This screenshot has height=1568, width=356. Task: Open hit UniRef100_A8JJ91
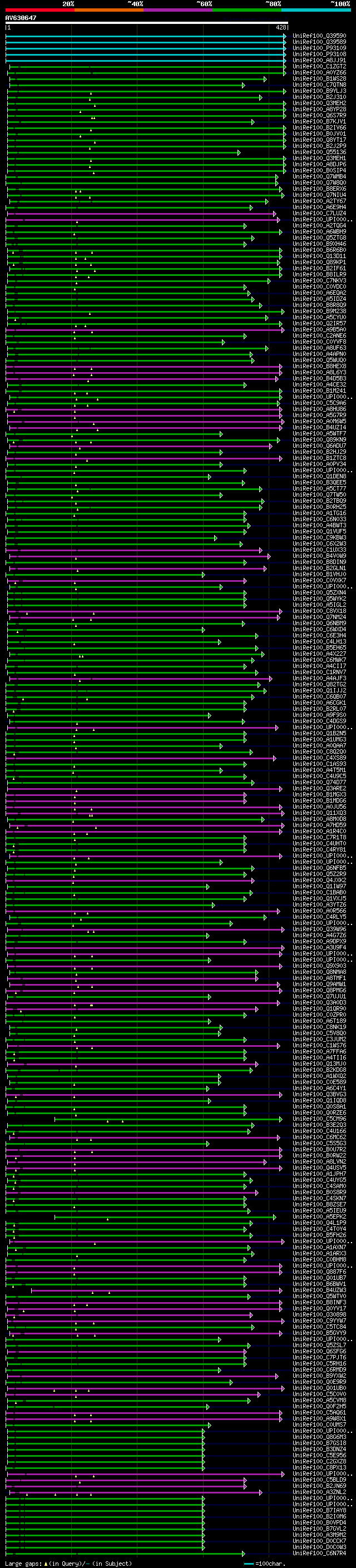pos(319,60)
